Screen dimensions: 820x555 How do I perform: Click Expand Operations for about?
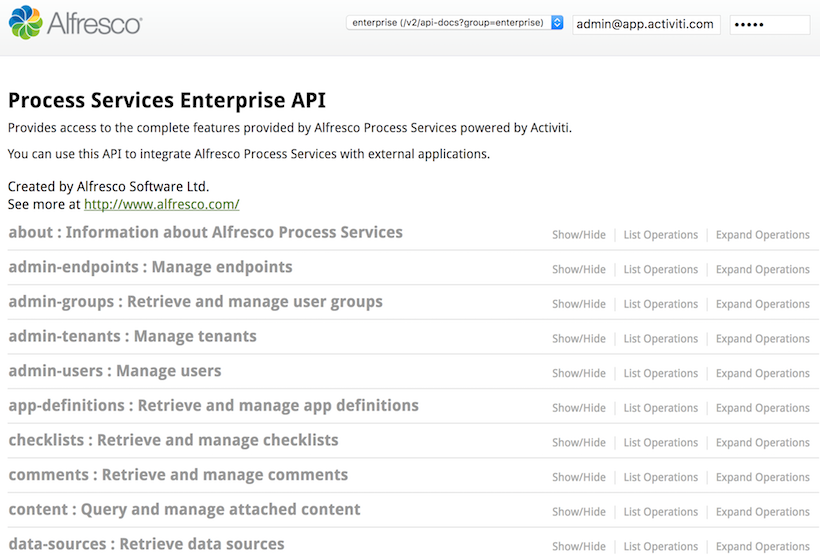coord(762,235)
